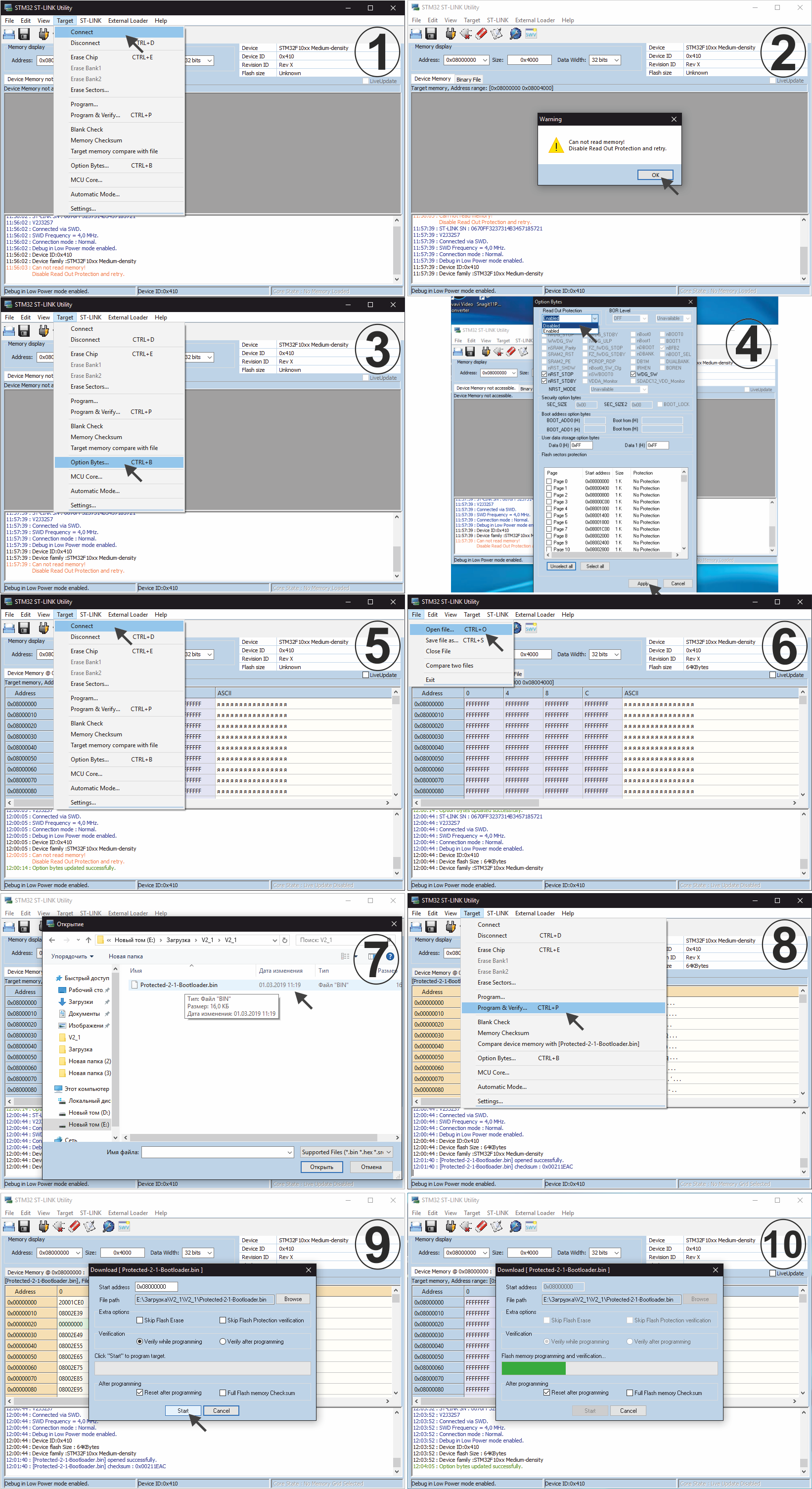The image size is (812, 1489).
Task: Click the Save floppy icon behind Option Bytes dialog
Action: coord(470,352)
